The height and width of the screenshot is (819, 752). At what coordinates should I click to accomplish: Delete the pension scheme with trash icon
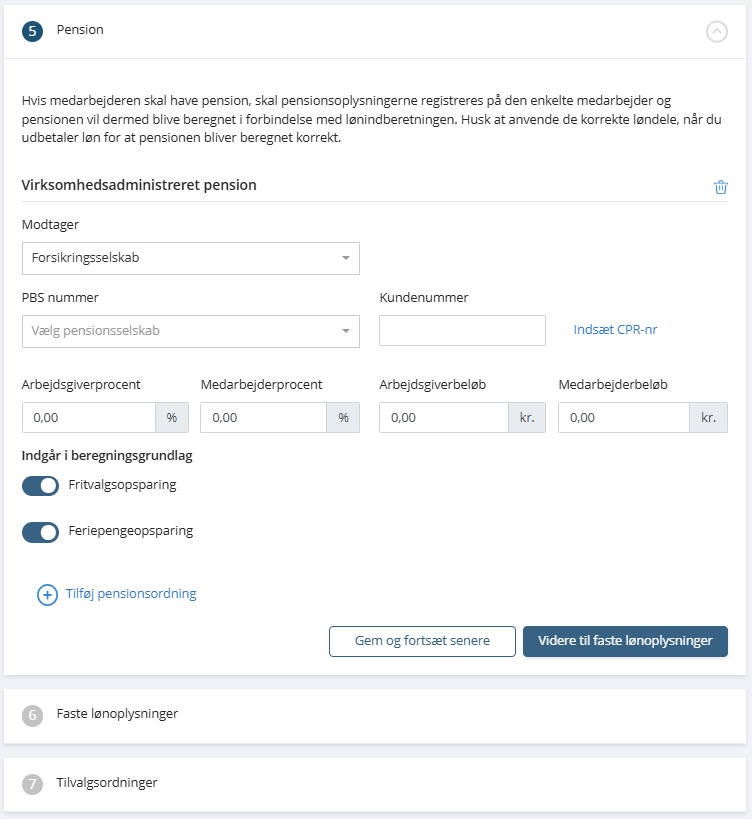click(720, 187)
